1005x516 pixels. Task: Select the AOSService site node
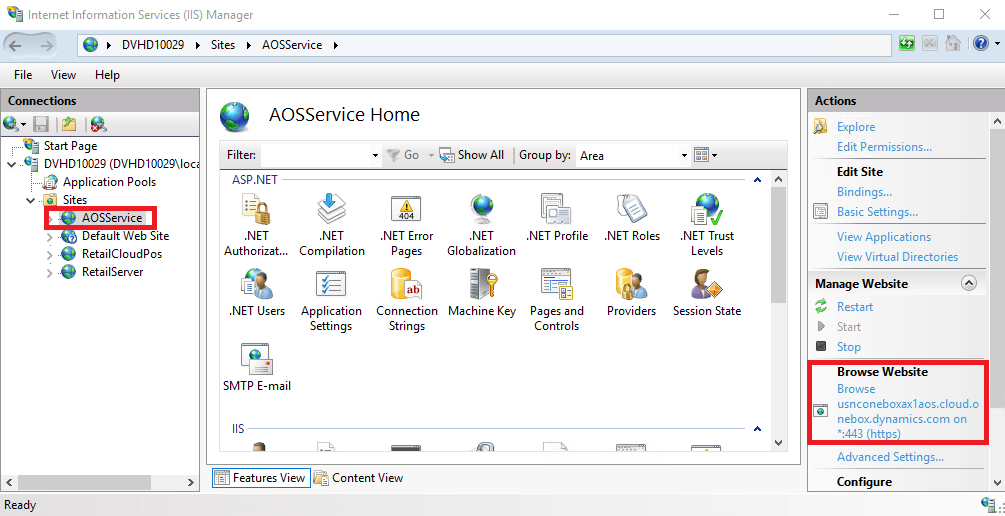(x=112, y=218)
